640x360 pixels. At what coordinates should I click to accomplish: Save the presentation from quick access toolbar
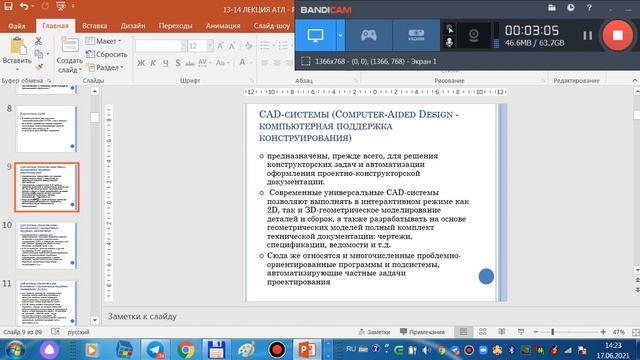8,6
